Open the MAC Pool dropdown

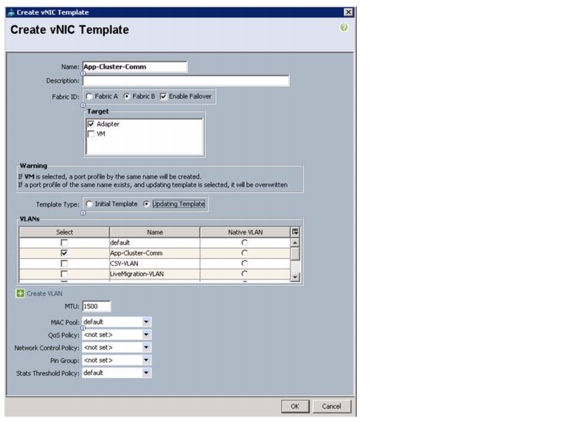coord(146,322)
